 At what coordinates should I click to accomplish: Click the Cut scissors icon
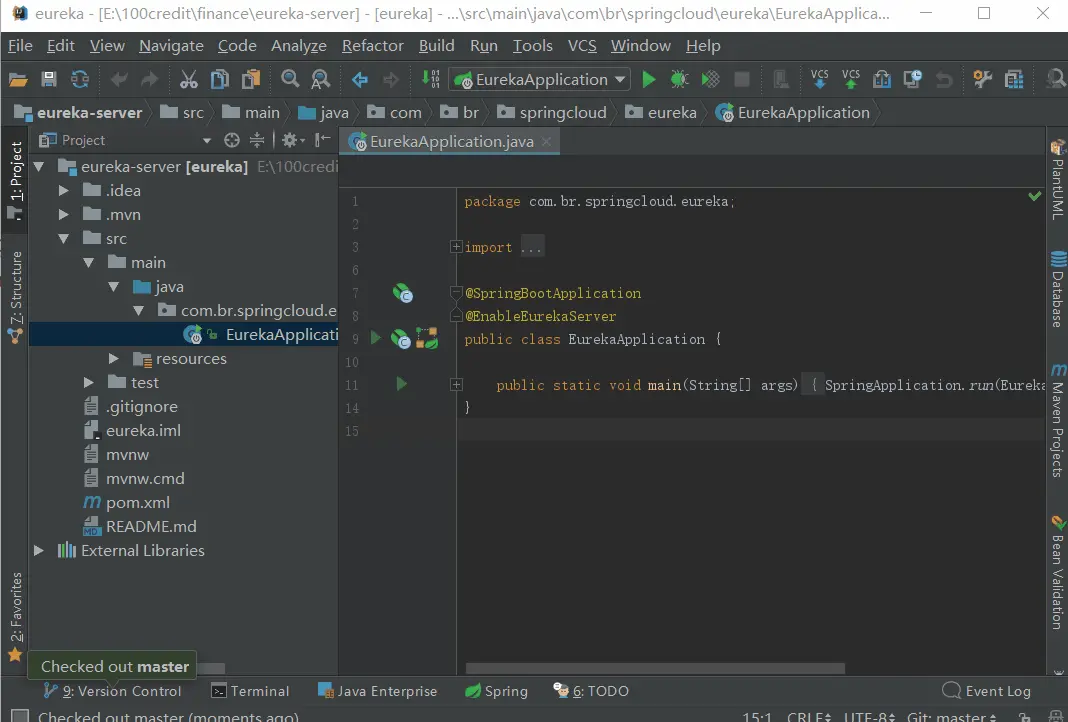(188, 80)
